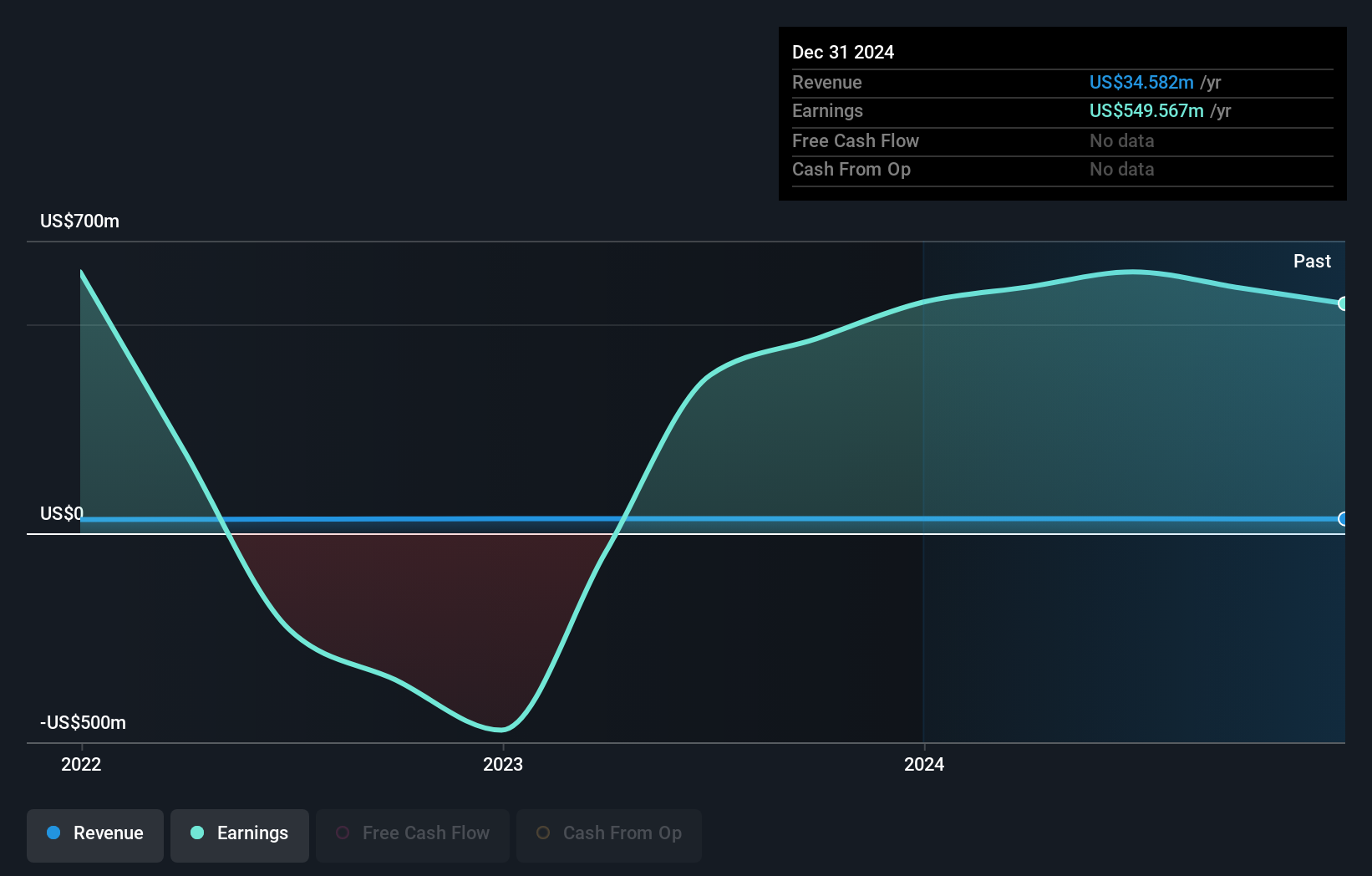Enable the Cash From Op series
The image size is (1372, 876).
click(x=609, y=835)
